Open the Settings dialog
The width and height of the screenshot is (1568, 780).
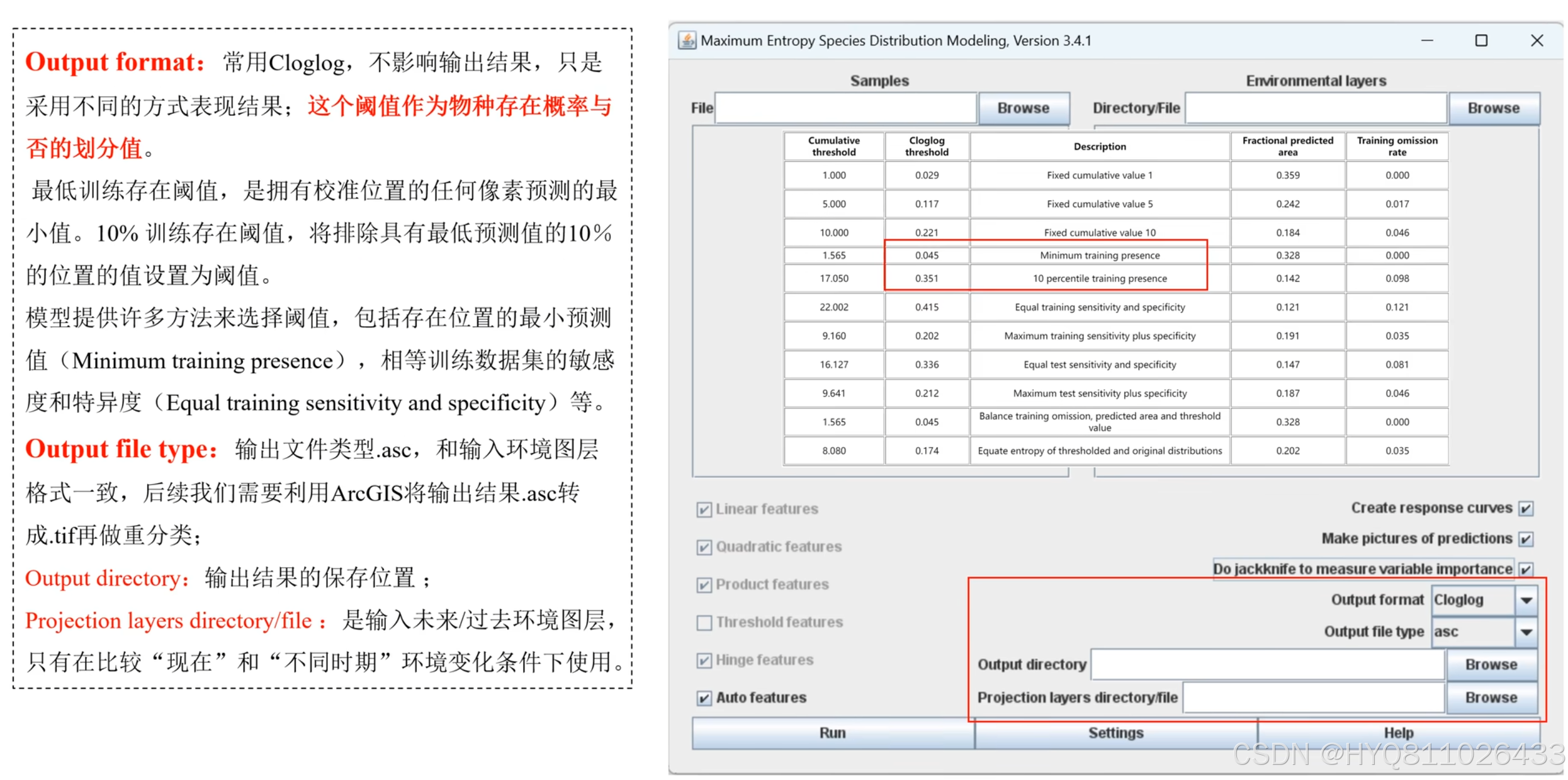[x=1115, y=733]
